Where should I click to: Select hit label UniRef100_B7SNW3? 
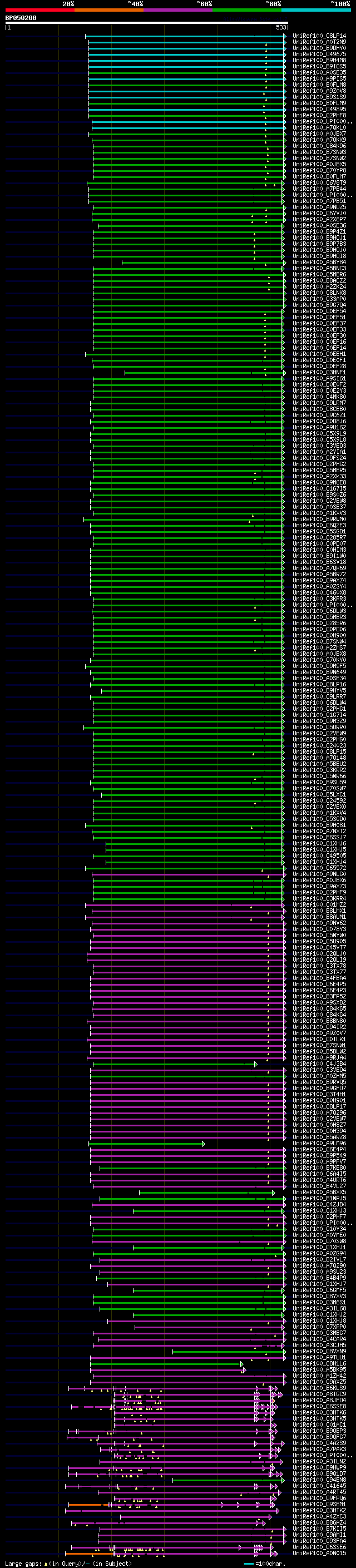click(319, 152)
